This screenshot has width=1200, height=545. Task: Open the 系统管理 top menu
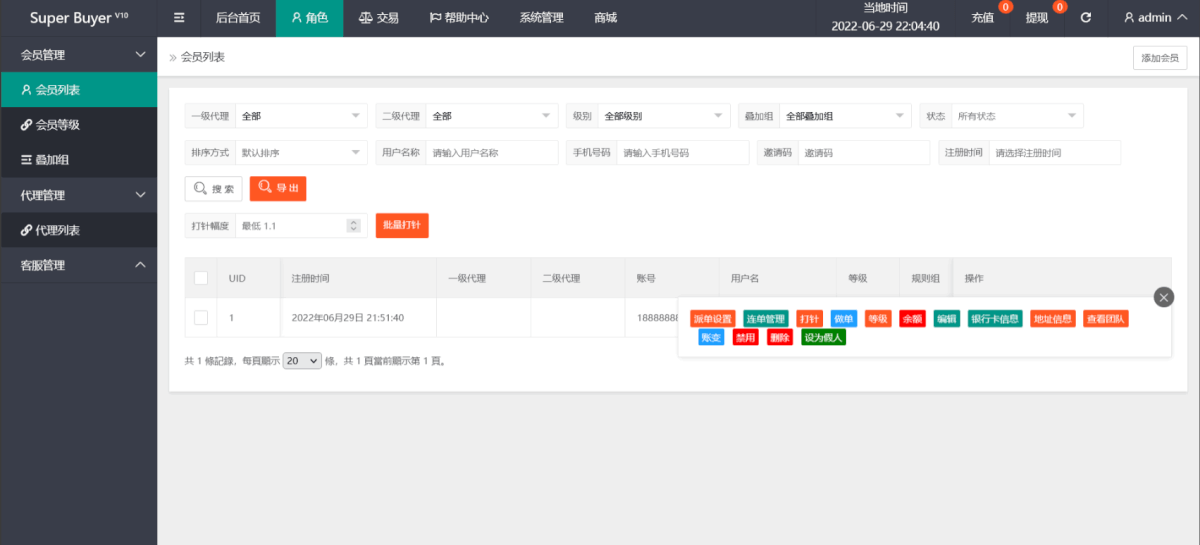pyautogui.click(x=541, y=18)
